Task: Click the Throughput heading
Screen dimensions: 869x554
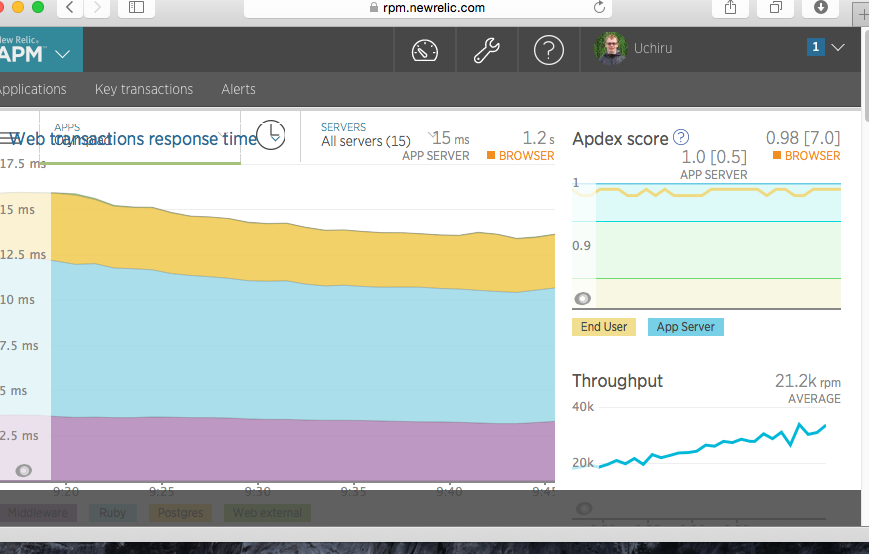Action: (x=617, y=381)
